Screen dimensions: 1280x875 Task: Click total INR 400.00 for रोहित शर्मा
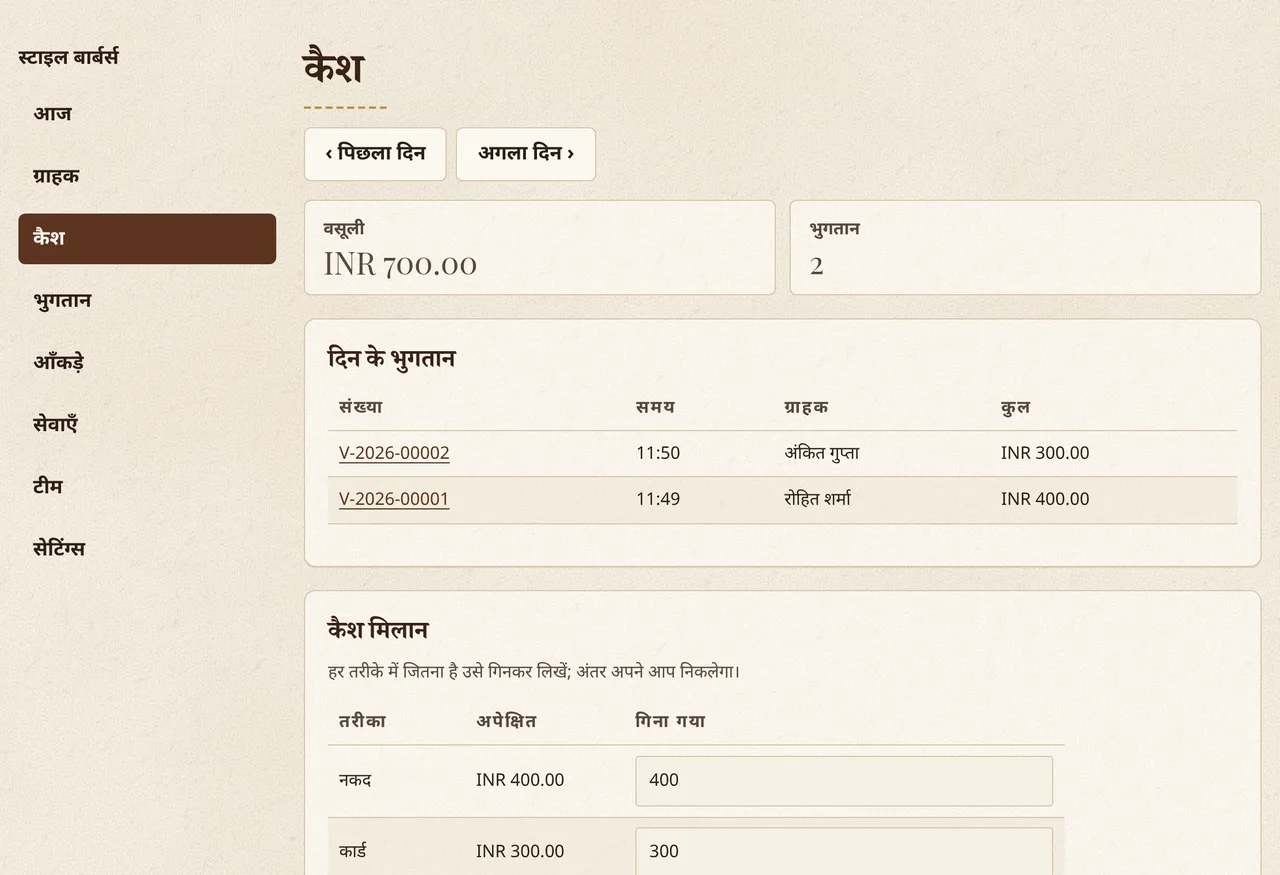tap(1045, 499)
